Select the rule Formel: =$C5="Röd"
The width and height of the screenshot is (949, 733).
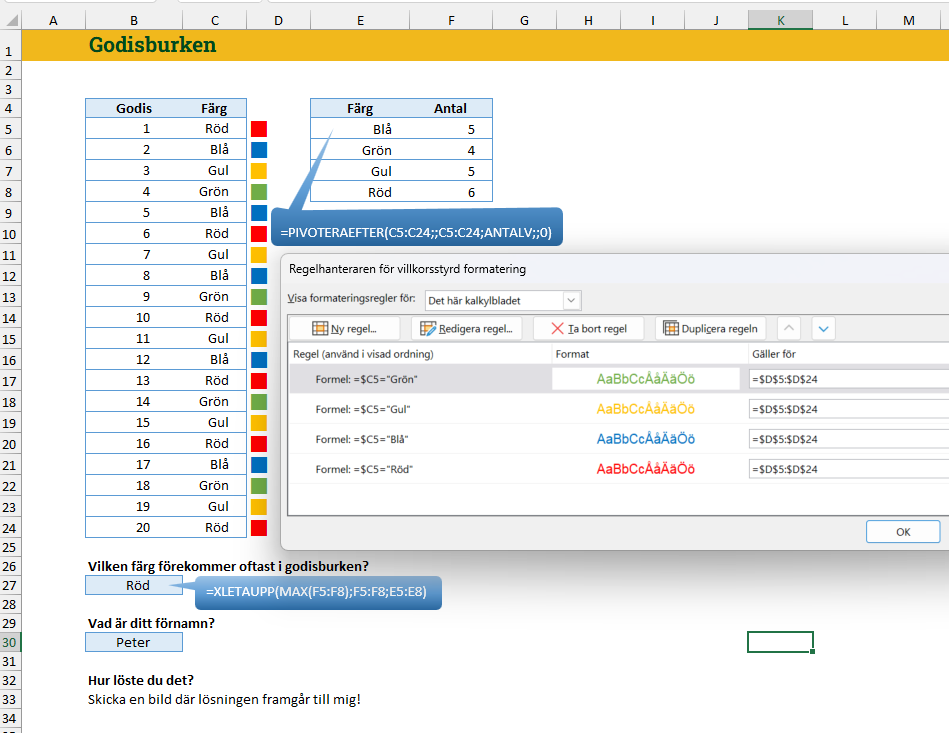(364, 469)
